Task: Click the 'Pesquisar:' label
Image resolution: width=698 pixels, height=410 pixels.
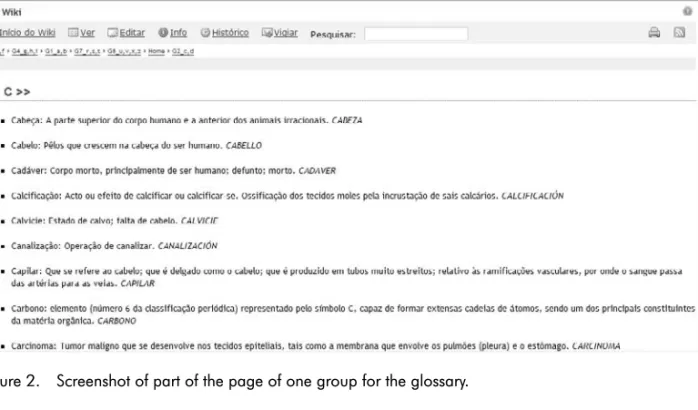Action: point(333,34)
